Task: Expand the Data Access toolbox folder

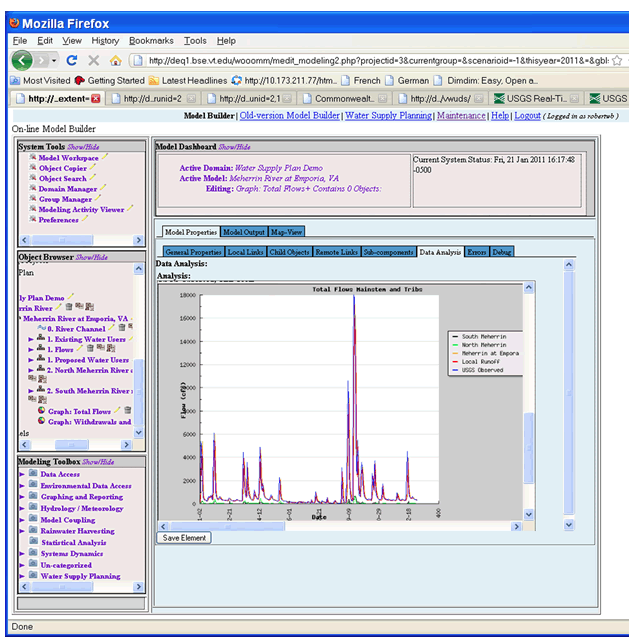Action: [22, 474]
